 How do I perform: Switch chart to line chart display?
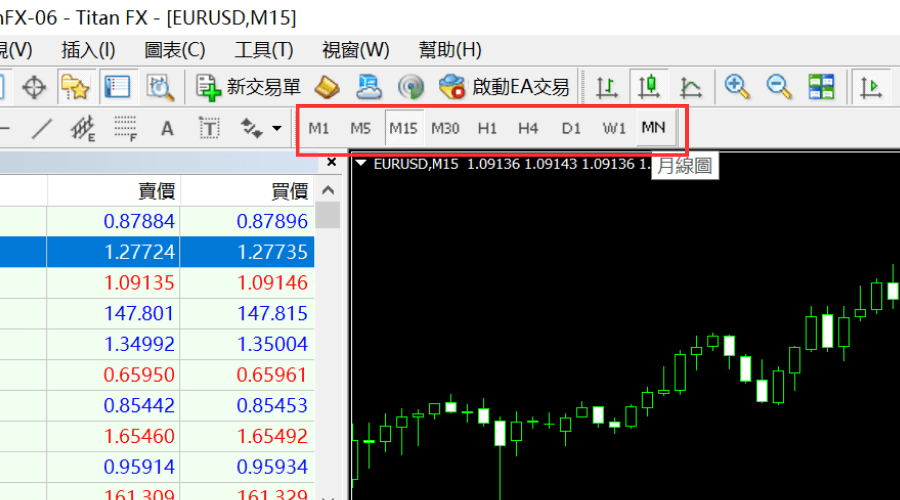[x=690, y=87]
